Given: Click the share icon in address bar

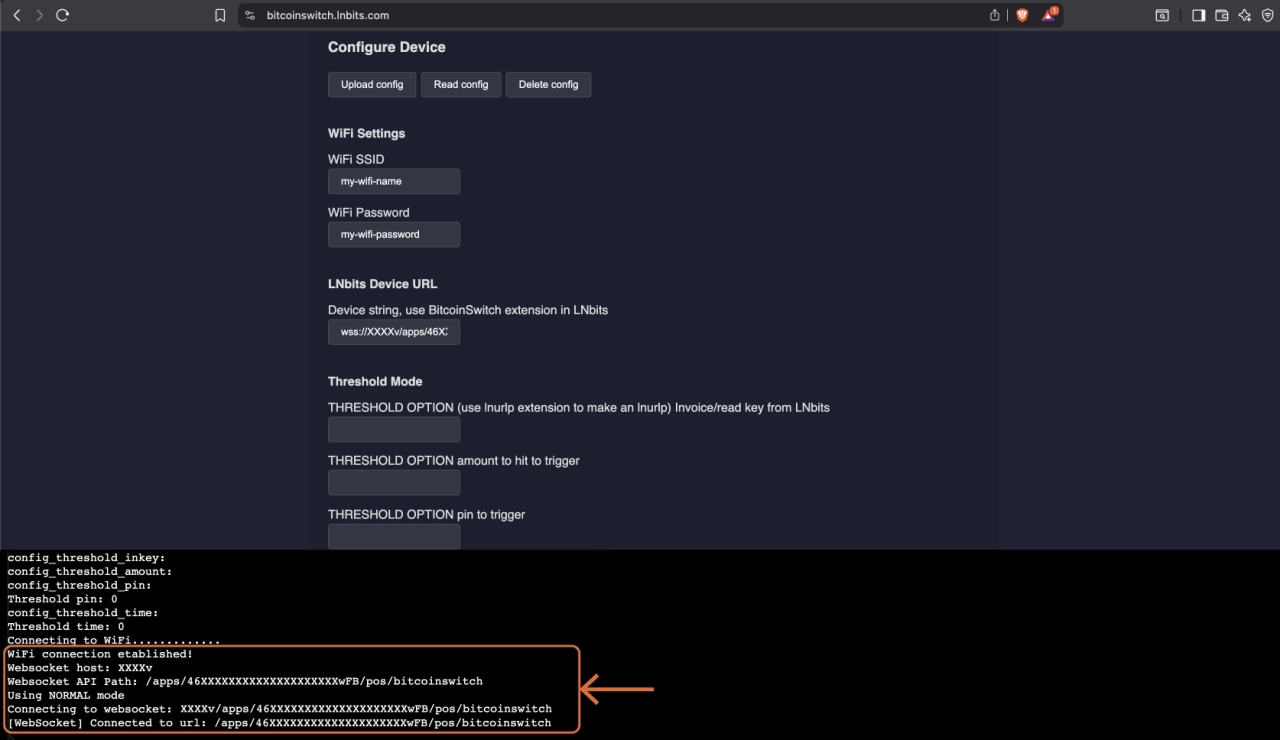Looking at the screenshot, I should (x=995, y=15).
